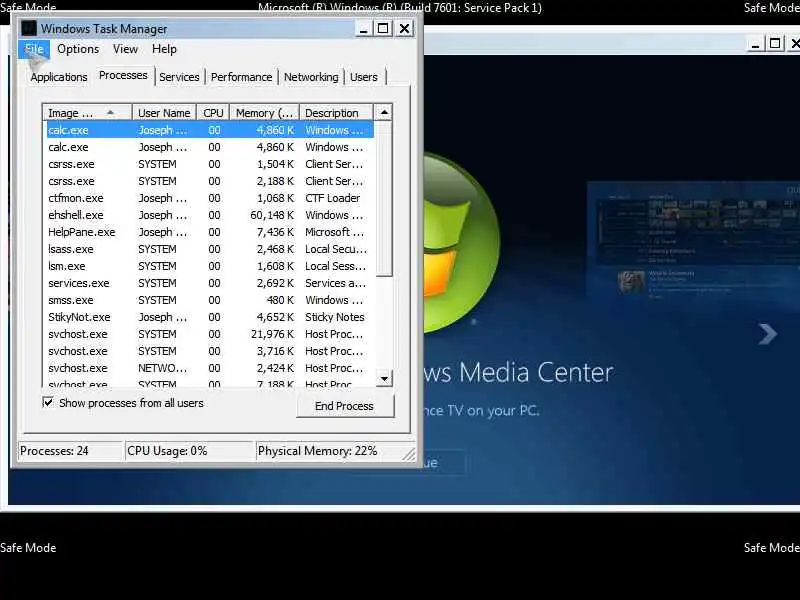
Task: Click the Media Center next arrow
Action: 767,334
